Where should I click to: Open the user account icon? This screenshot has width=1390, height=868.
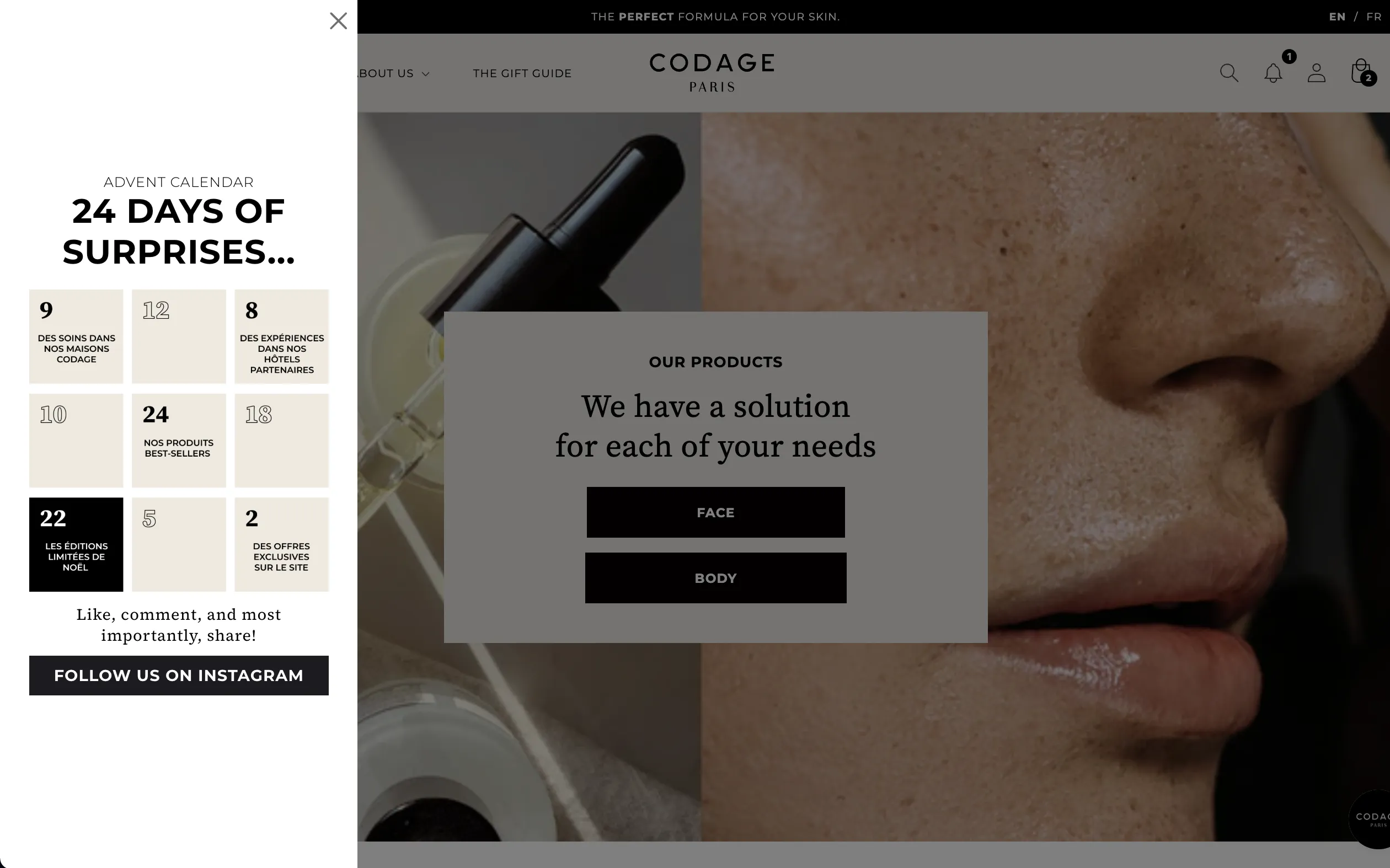[1316, 73]
